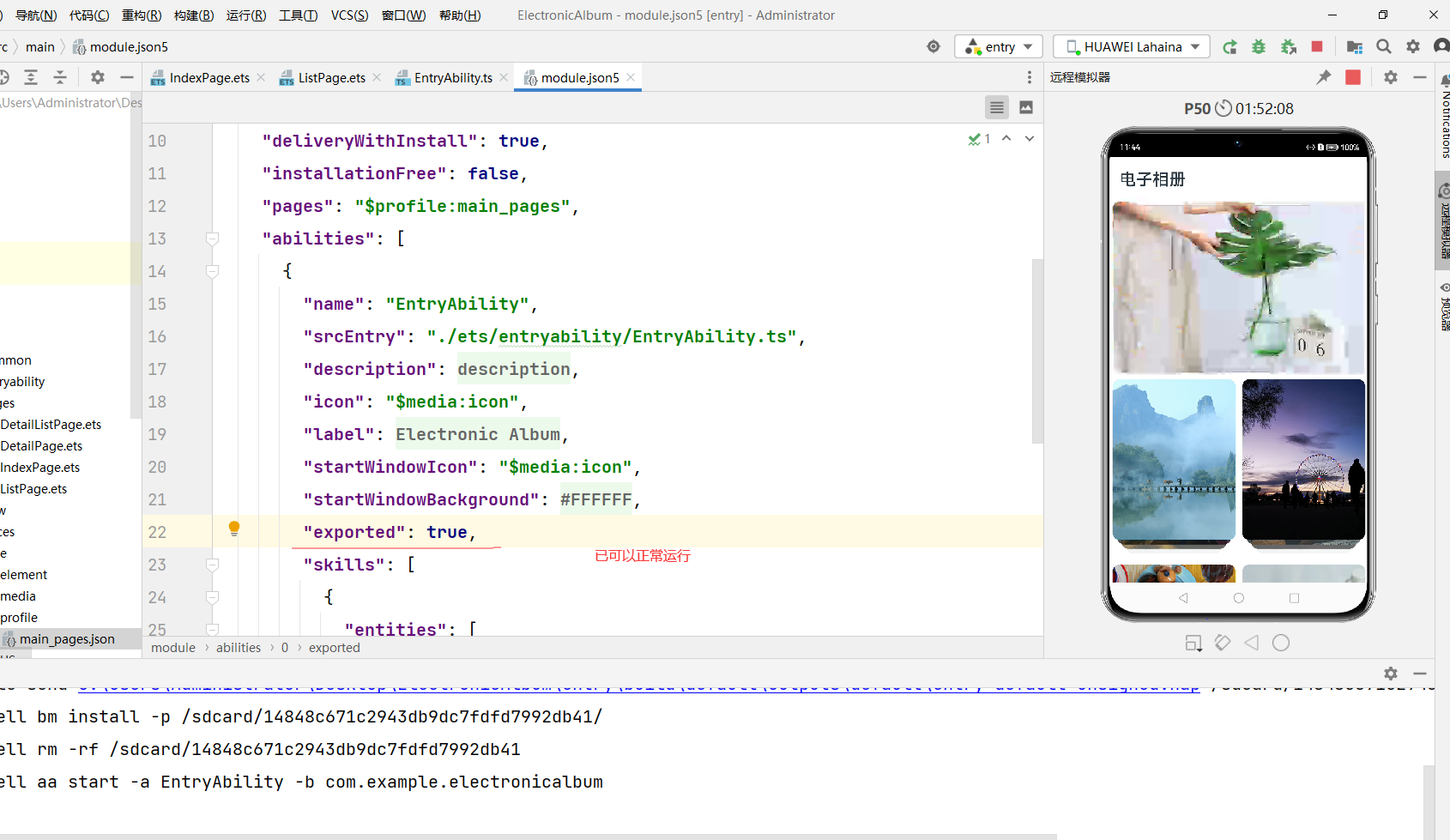Open the run console panel settings gear
The height and width of the screenshot is (840, 1450).
click(1391, 674)
